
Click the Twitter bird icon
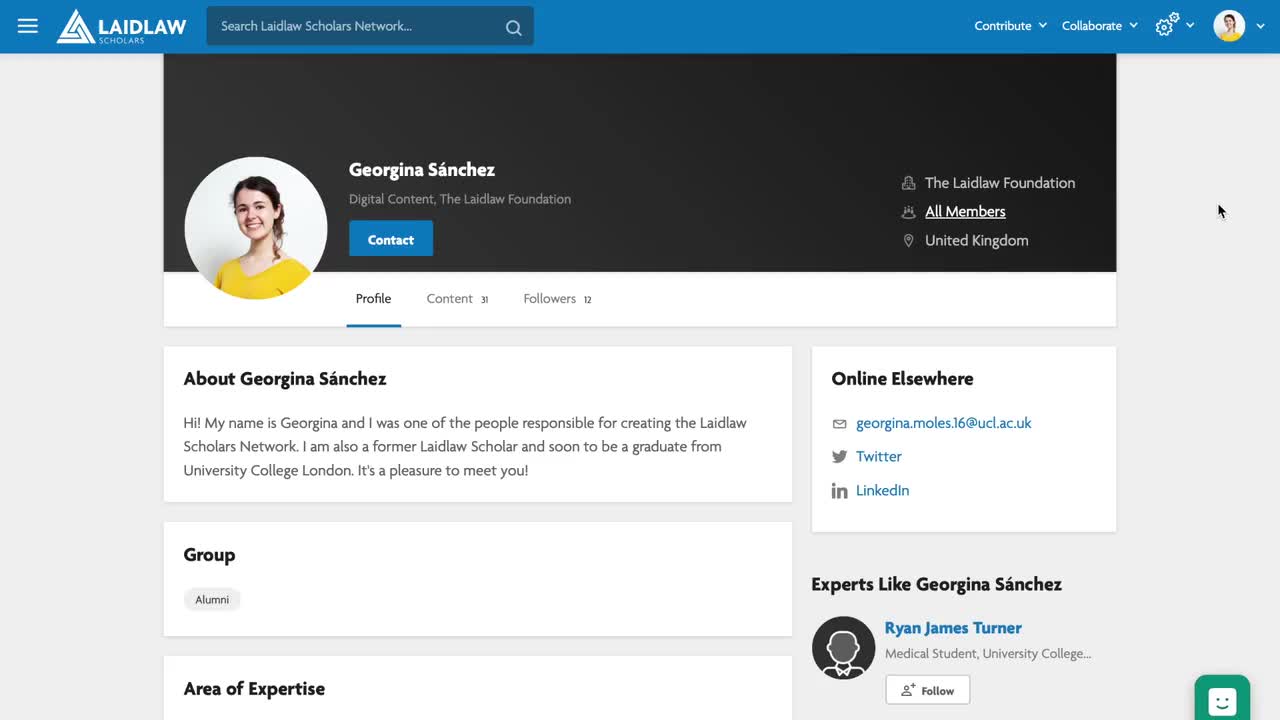(839, 456)
